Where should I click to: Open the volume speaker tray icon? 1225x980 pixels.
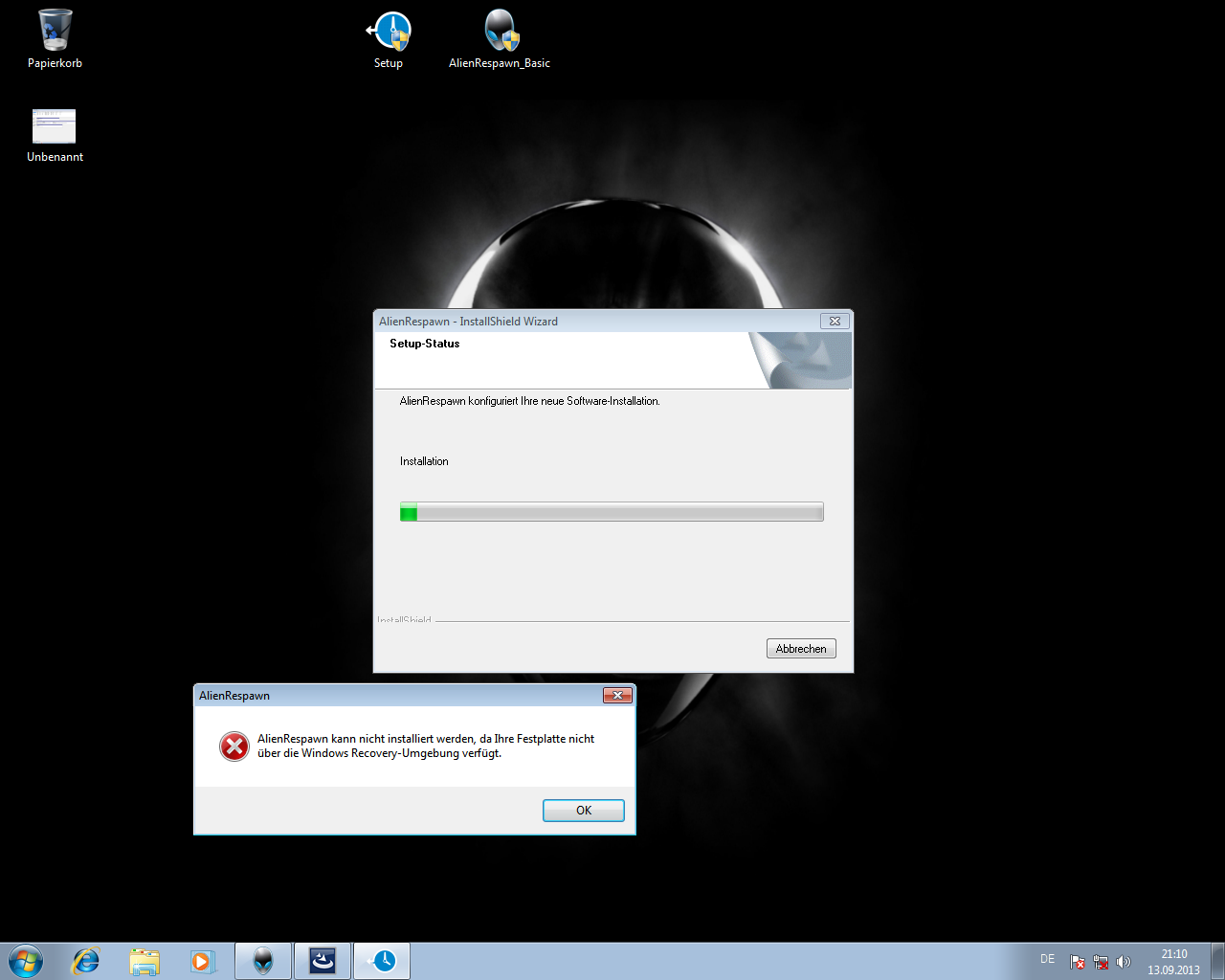pos(1124,962)
